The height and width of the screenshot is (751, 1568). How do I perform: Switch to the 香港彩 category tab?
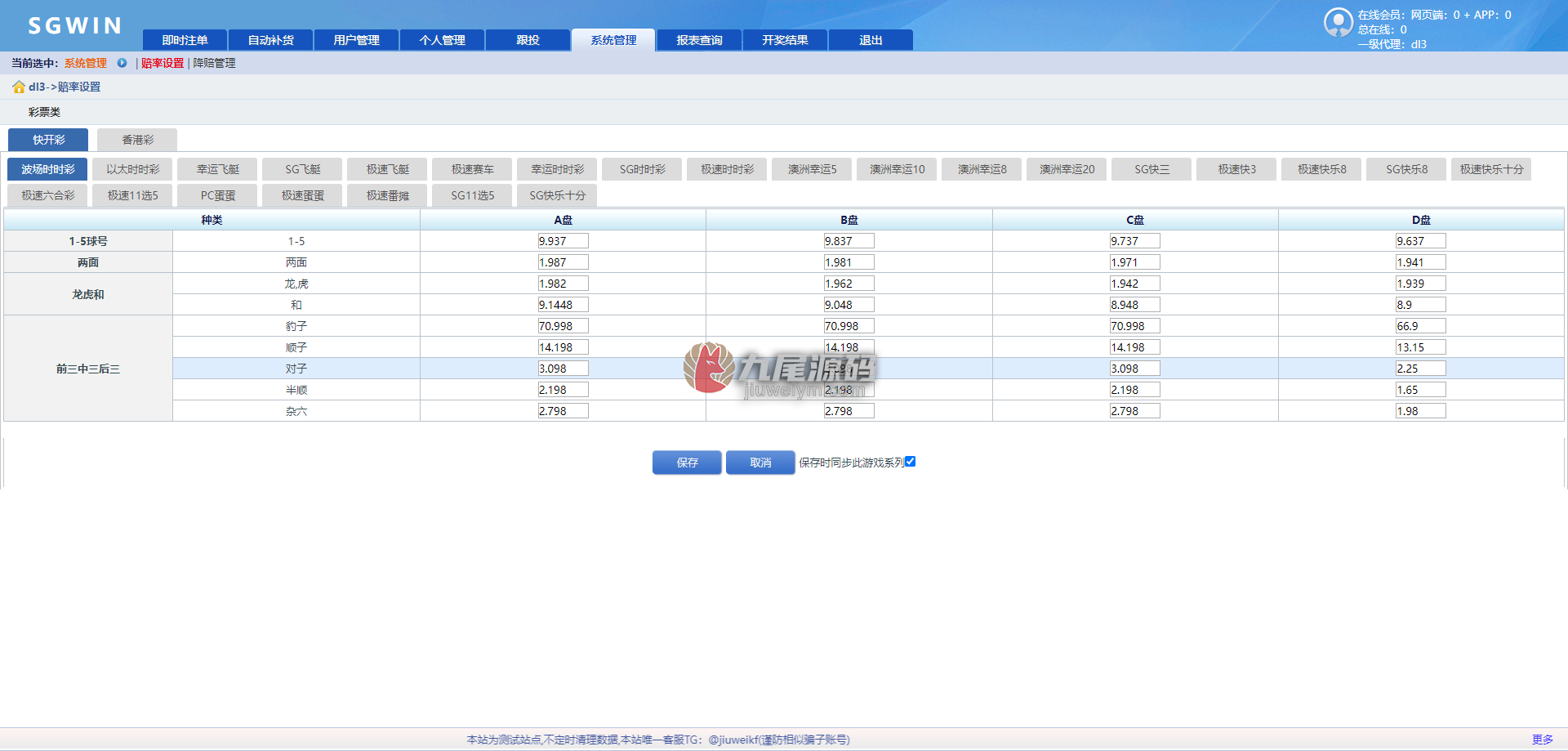[x=137, y=140]
